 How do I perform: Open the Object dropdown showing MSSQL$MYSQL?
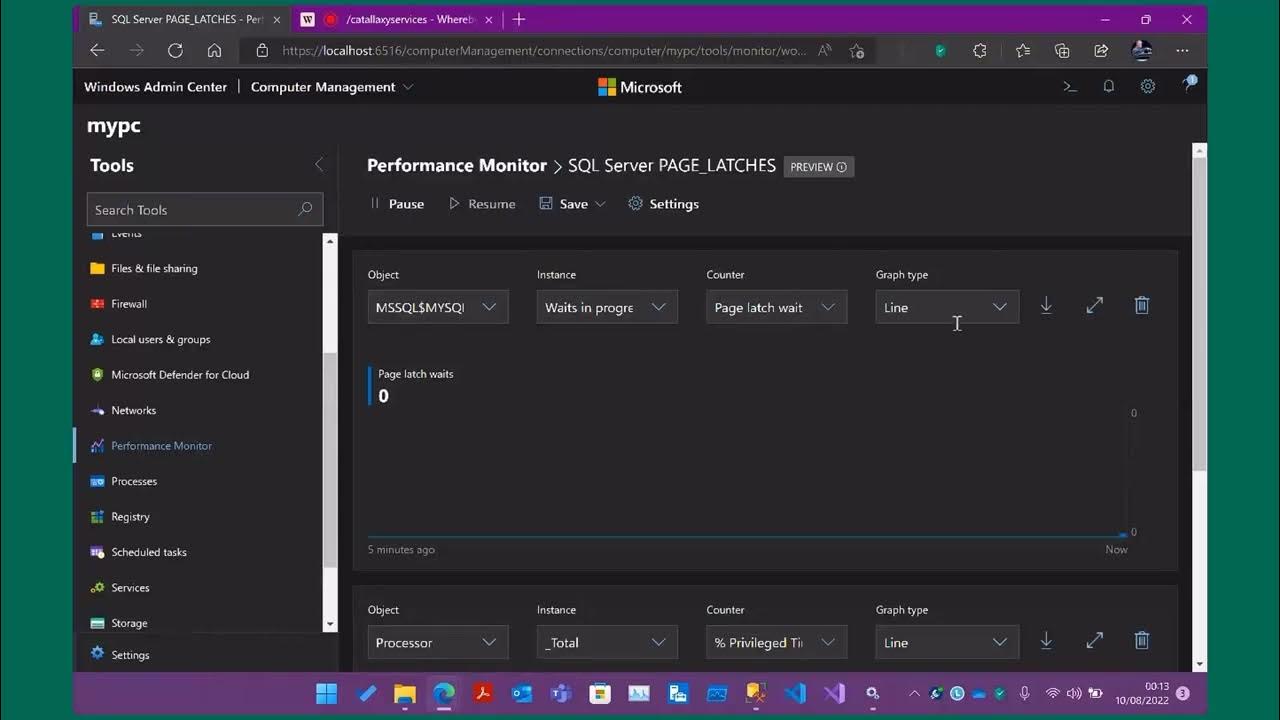[x=438, y=307]
